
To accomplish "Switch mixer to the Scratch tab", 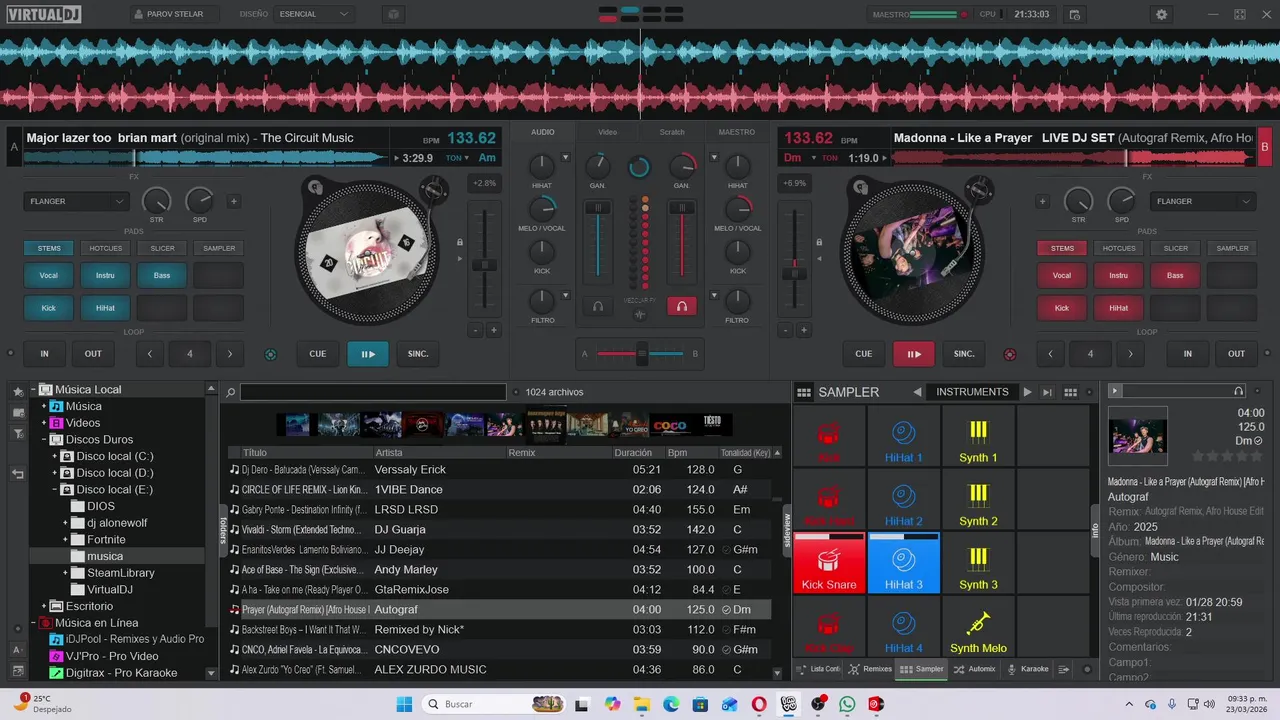I will 672,132.
